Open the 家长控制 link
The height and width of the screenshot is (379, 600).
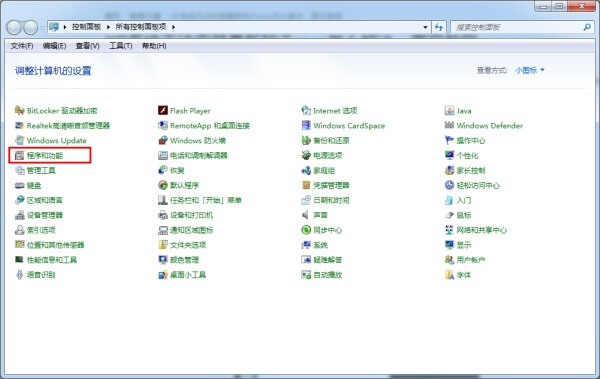click(471, 170)
